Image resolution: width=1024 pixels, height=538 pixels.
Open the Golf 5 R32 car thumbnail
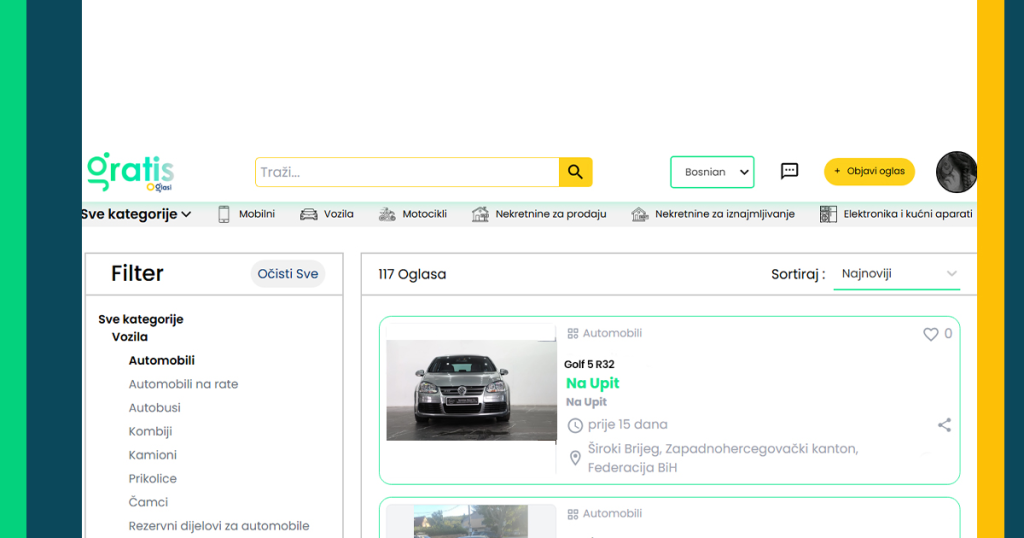[471, 390]
